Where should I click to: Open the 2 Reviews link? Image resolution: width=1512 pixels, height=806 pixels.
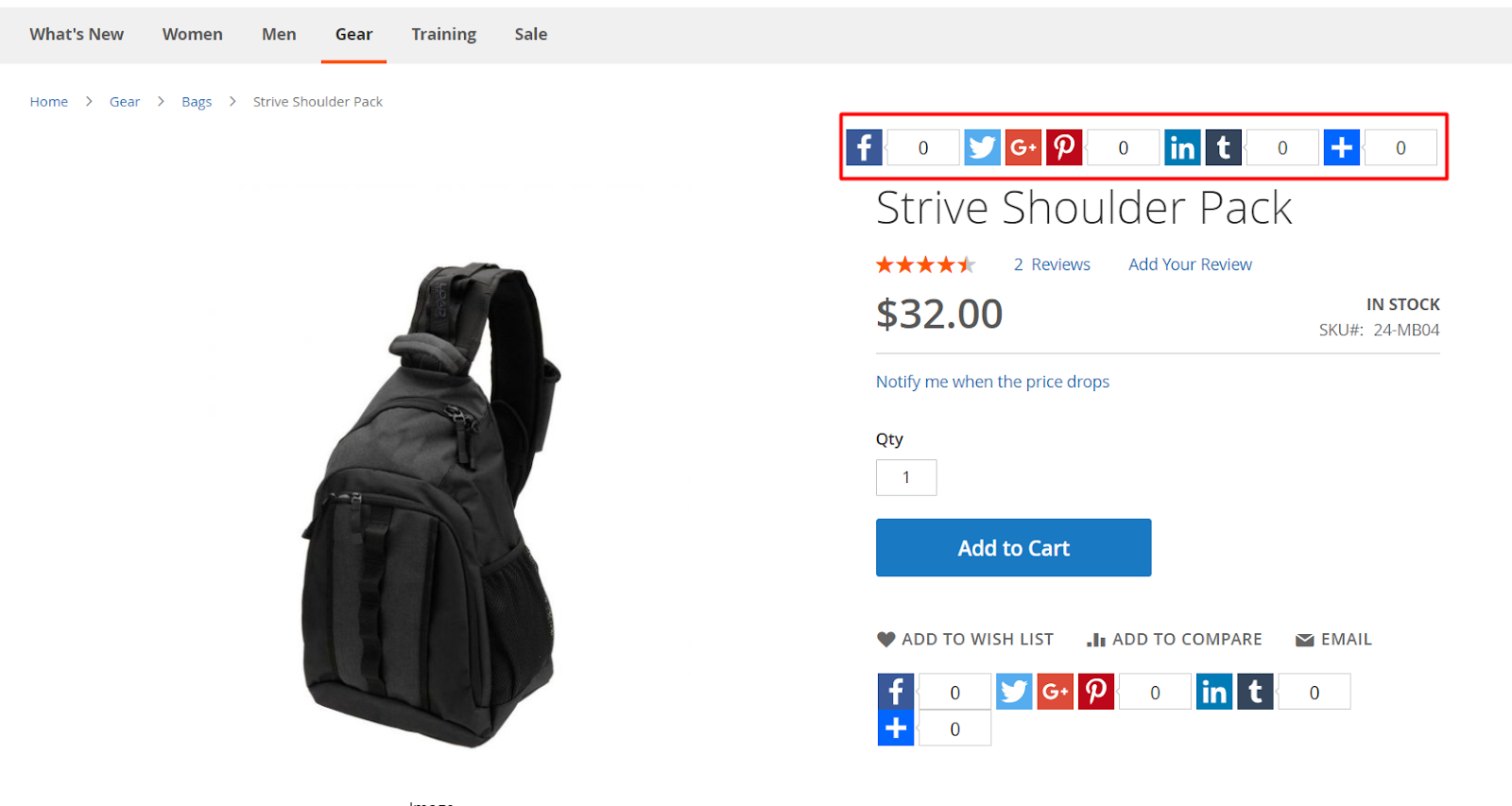(x=1052, y=265)
